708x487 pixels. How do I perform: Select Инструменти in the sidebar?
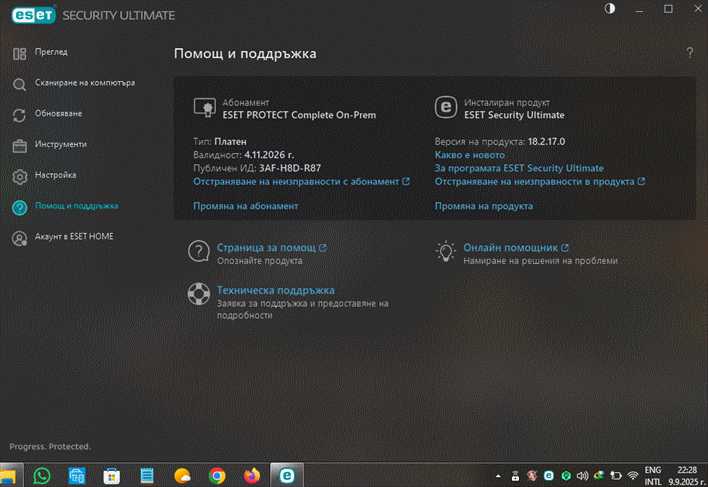[61, 144]
